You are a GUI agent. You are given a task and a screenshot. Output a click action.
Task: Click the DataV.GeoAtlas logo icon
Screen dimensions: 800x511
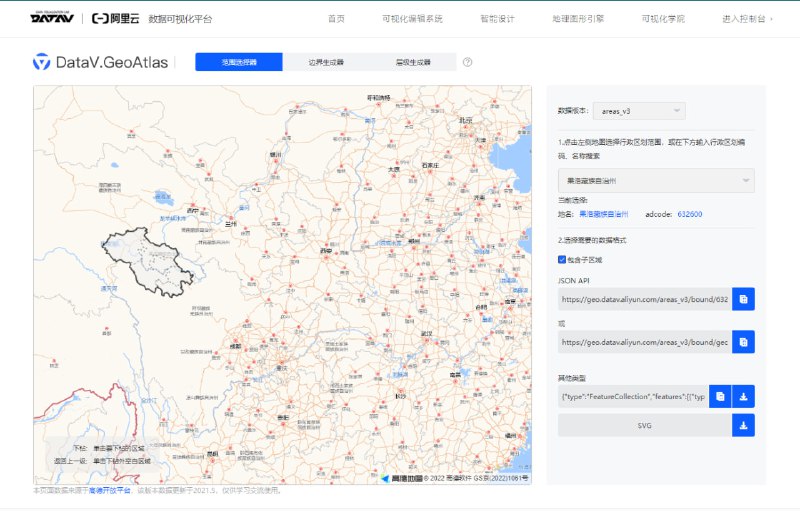(x=41, y=62)
